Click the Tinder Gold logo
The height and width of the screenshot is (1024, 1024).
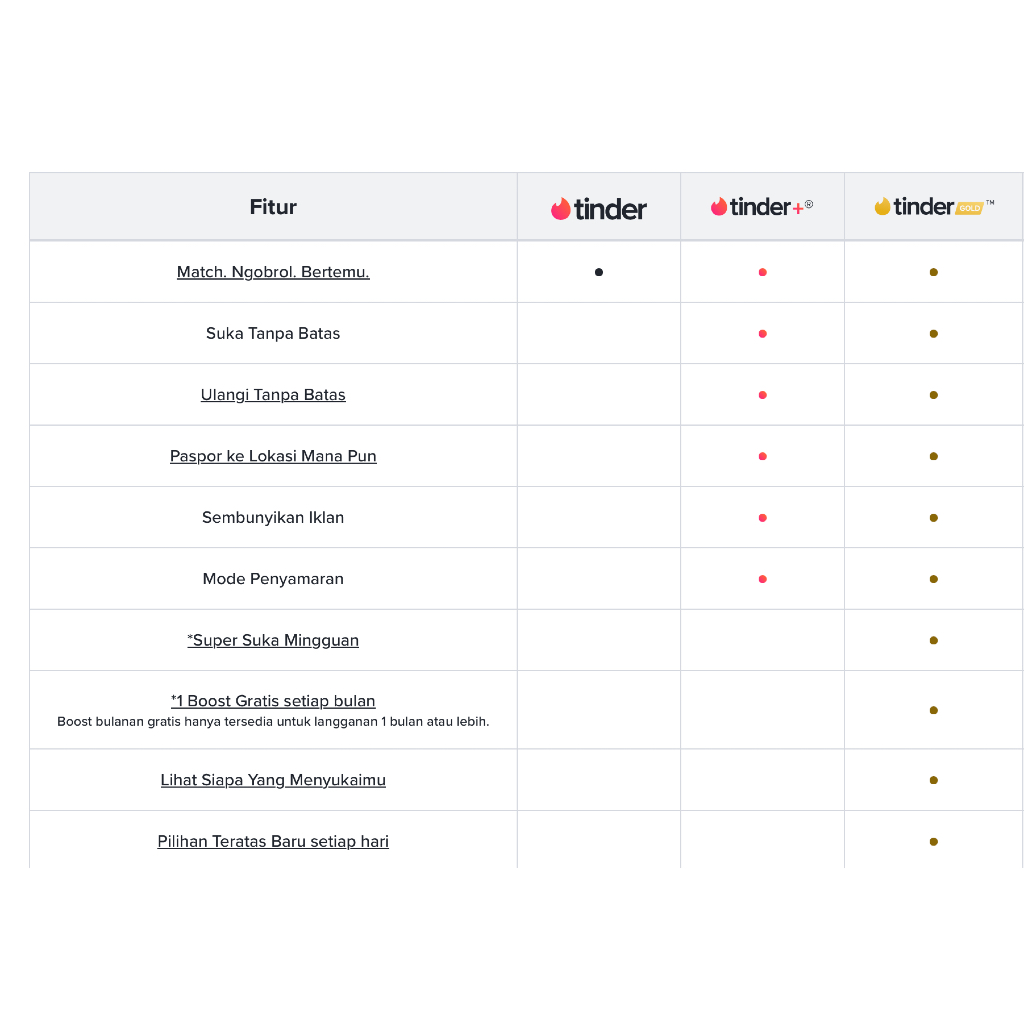(934, 207)
